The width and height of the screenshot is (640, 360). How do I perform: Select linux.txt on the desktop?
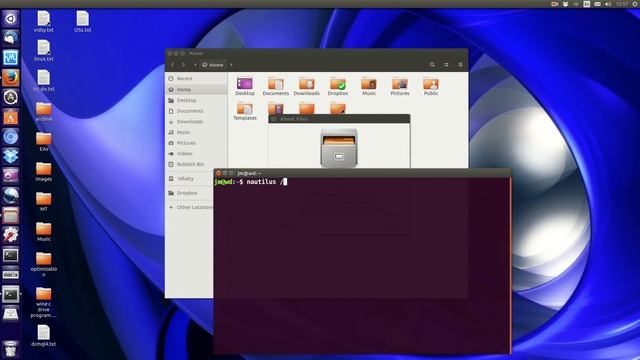click(44, 51)
